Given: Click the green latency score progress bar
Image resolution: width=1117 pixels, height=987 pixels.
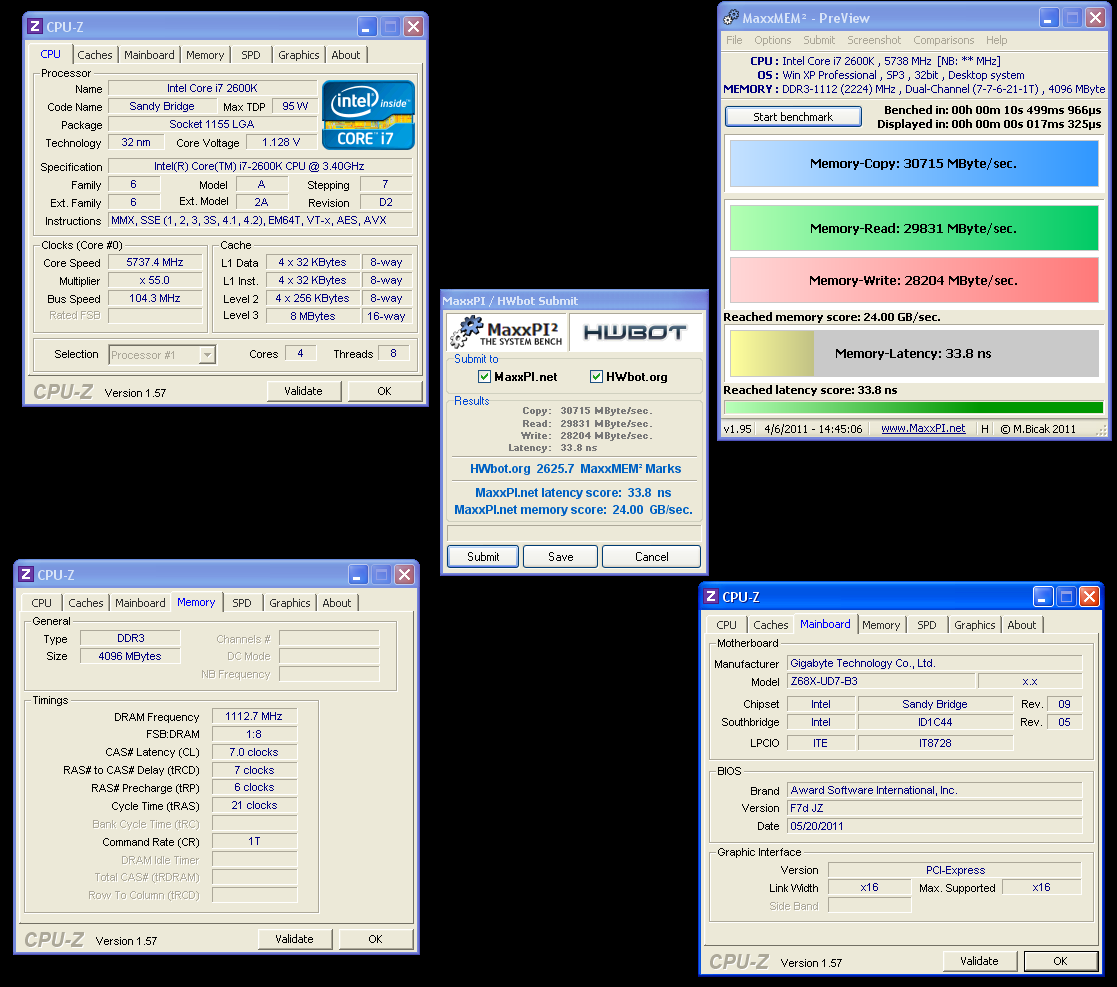Looking at the screenshot, I should coord(914,407).
